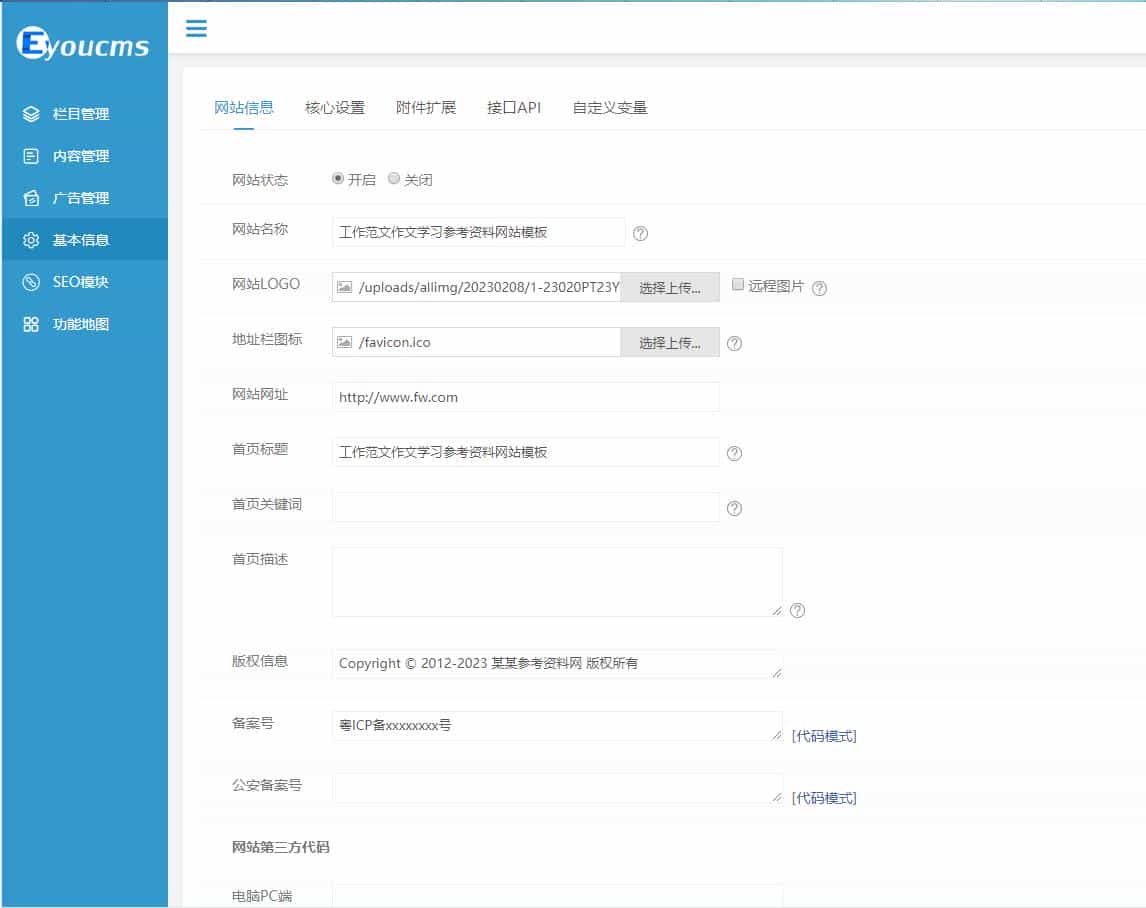
Task: Click into the 版权信息 textarea
Action: tap(557, 664)
